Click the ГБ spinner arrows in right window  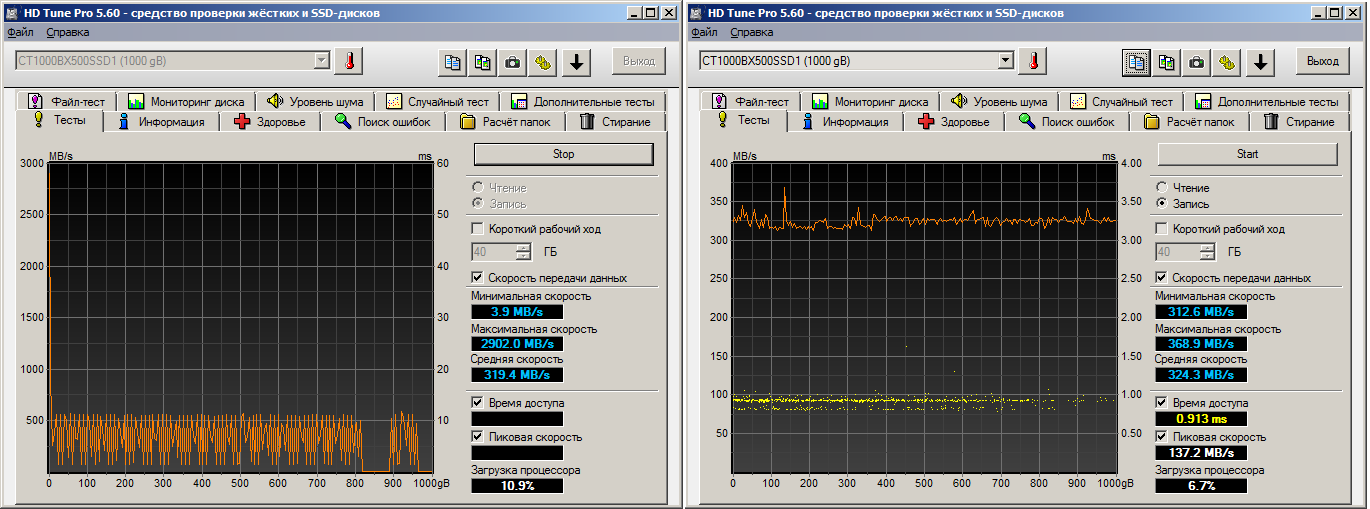(x=1208, y=252)
